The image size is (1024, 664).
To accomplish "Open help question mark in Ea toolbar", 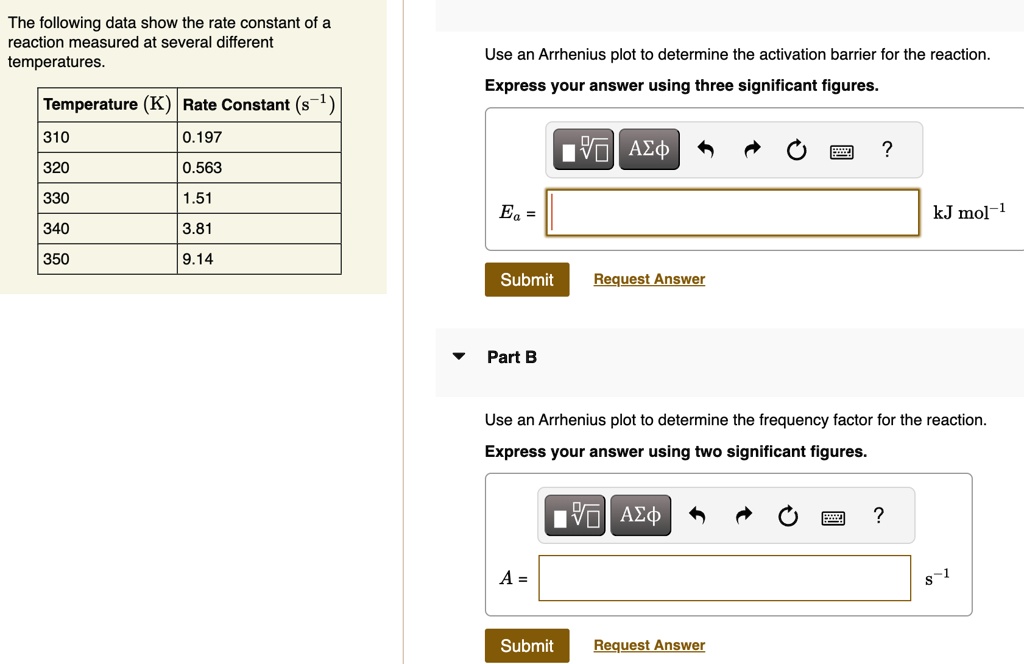I will [x=886, y=150].
